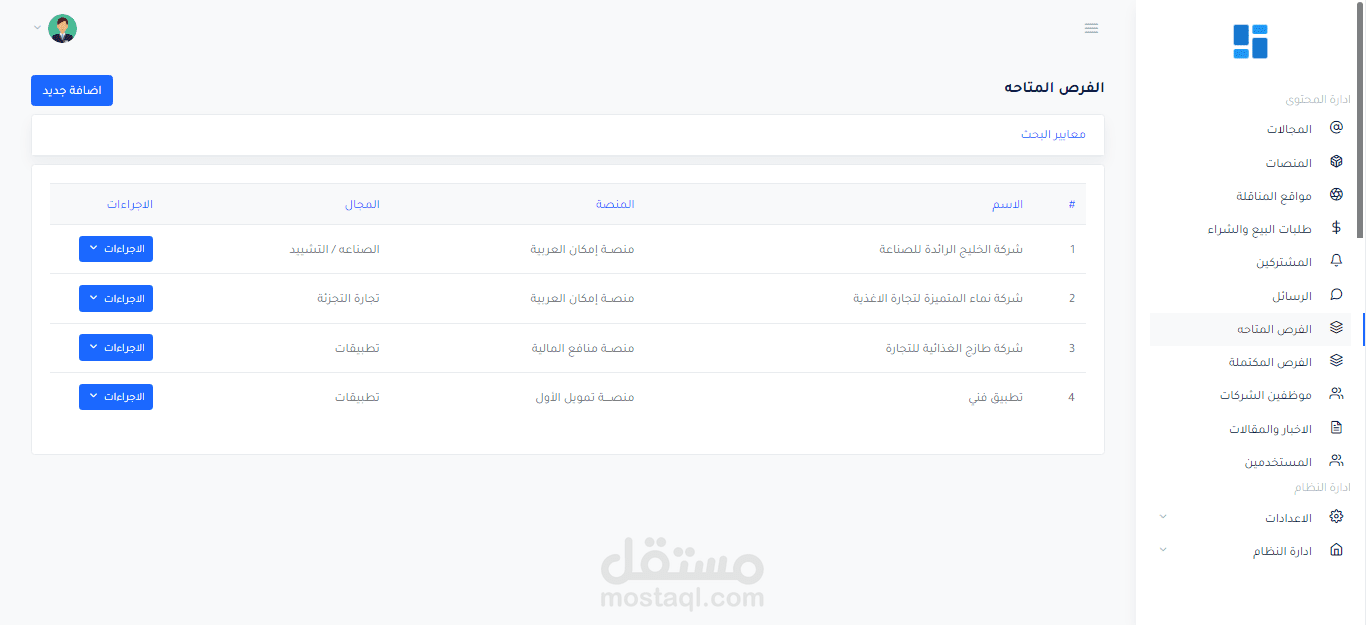Open الاجراءات dropdown for تطبيق فني row

tap(116, 397)
